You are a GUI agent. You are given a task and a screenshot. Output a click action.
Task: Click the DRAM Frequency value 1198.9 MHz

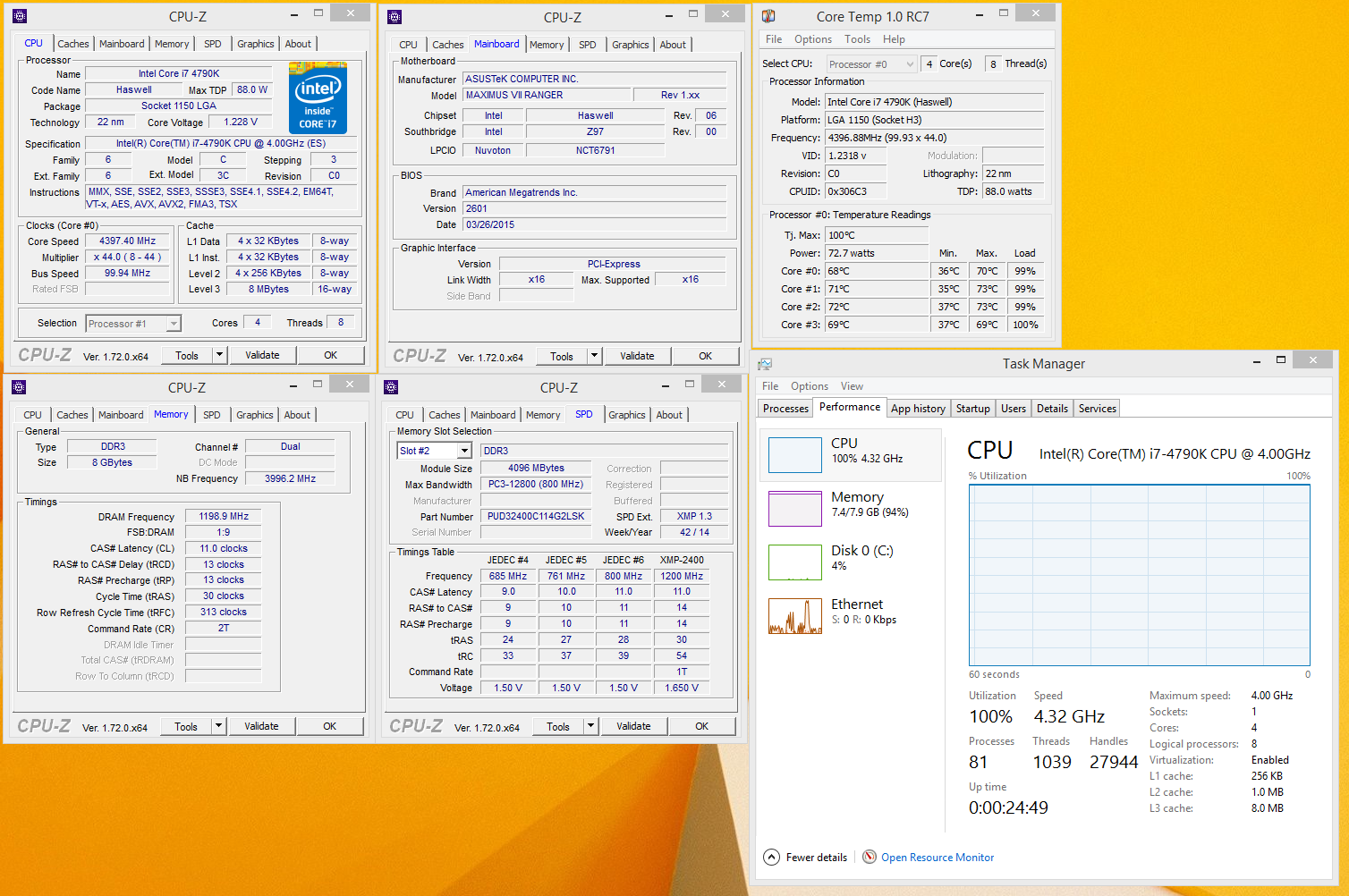coord(224,516)
